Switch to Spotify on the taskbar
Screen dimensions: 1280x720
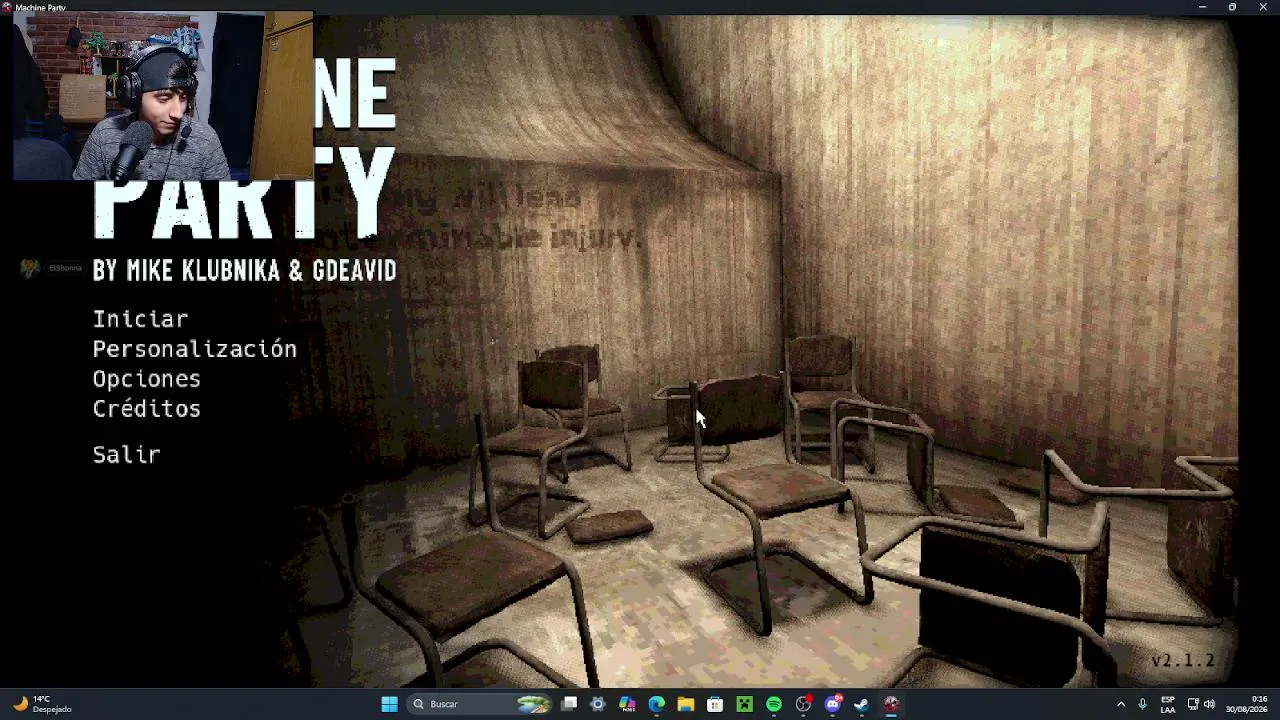click(774, 704)
